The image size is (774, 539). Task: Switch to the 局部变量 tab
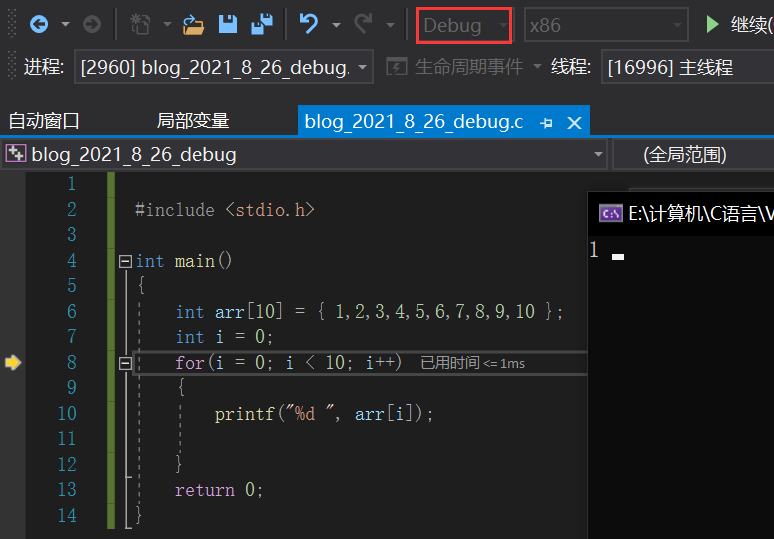[x=193, y=121]
